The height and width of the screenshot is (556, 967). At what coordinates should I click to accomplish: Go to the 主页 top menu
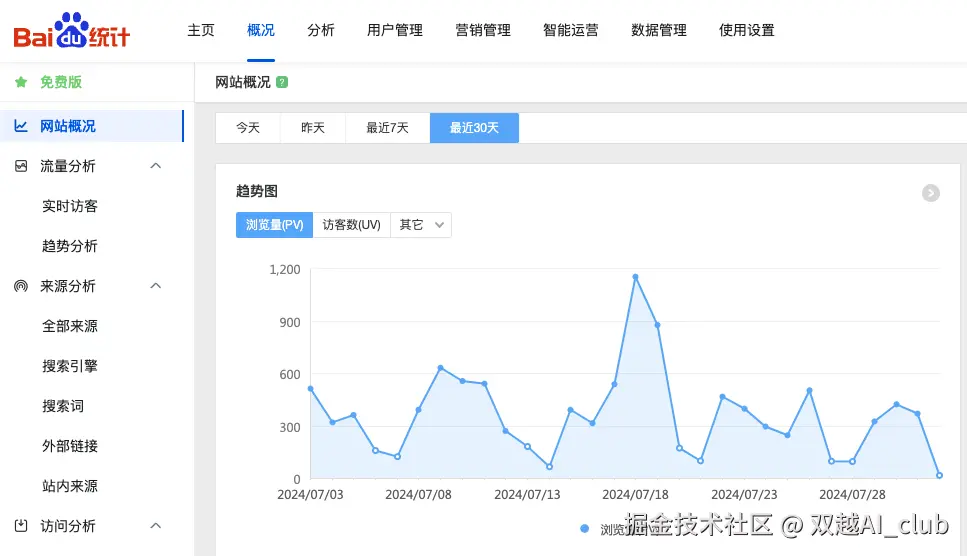(x=201, y=30)
